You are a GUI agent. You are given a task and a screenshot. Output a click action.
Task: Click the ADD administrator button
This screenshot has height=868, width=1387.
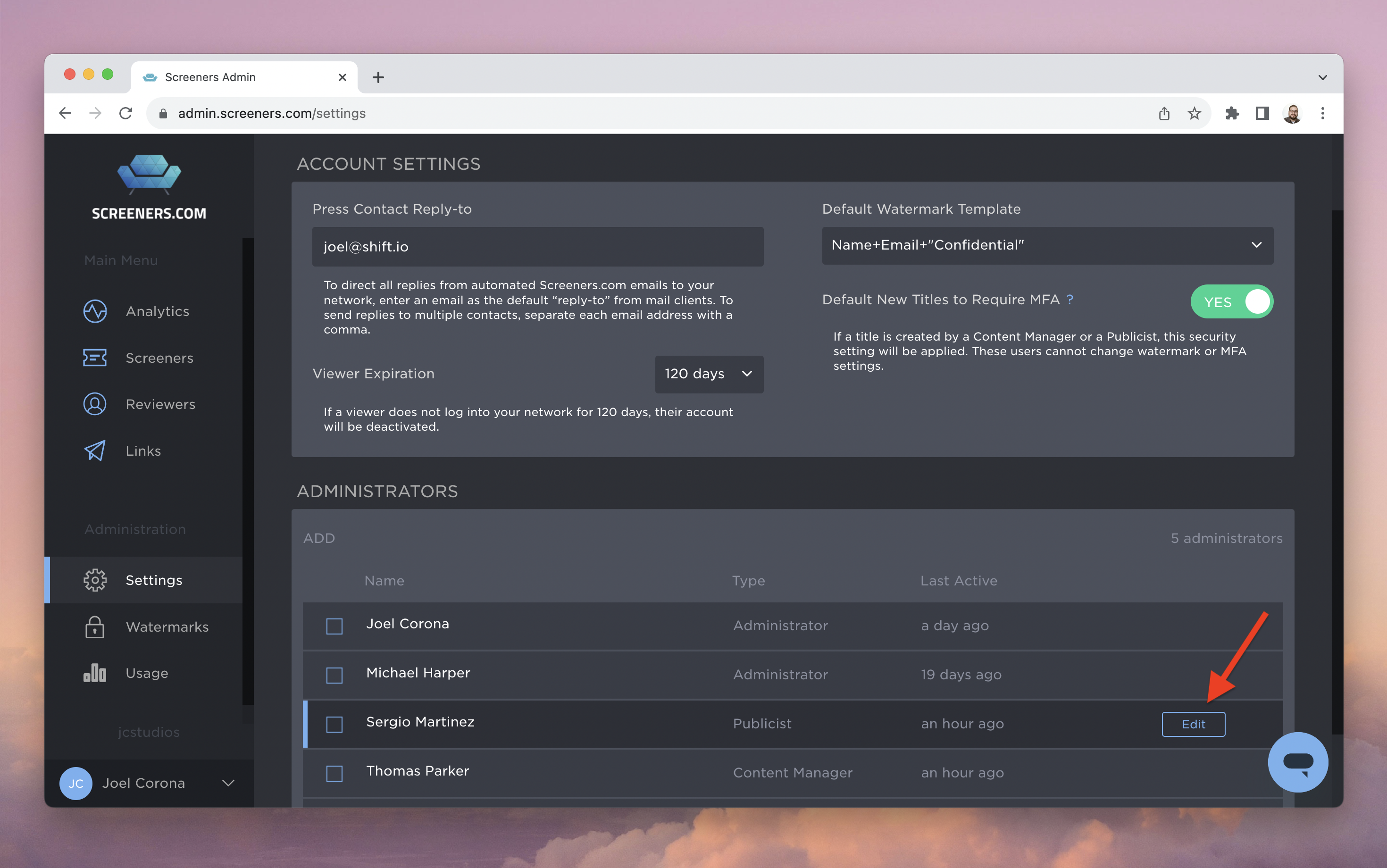point(319,538)
